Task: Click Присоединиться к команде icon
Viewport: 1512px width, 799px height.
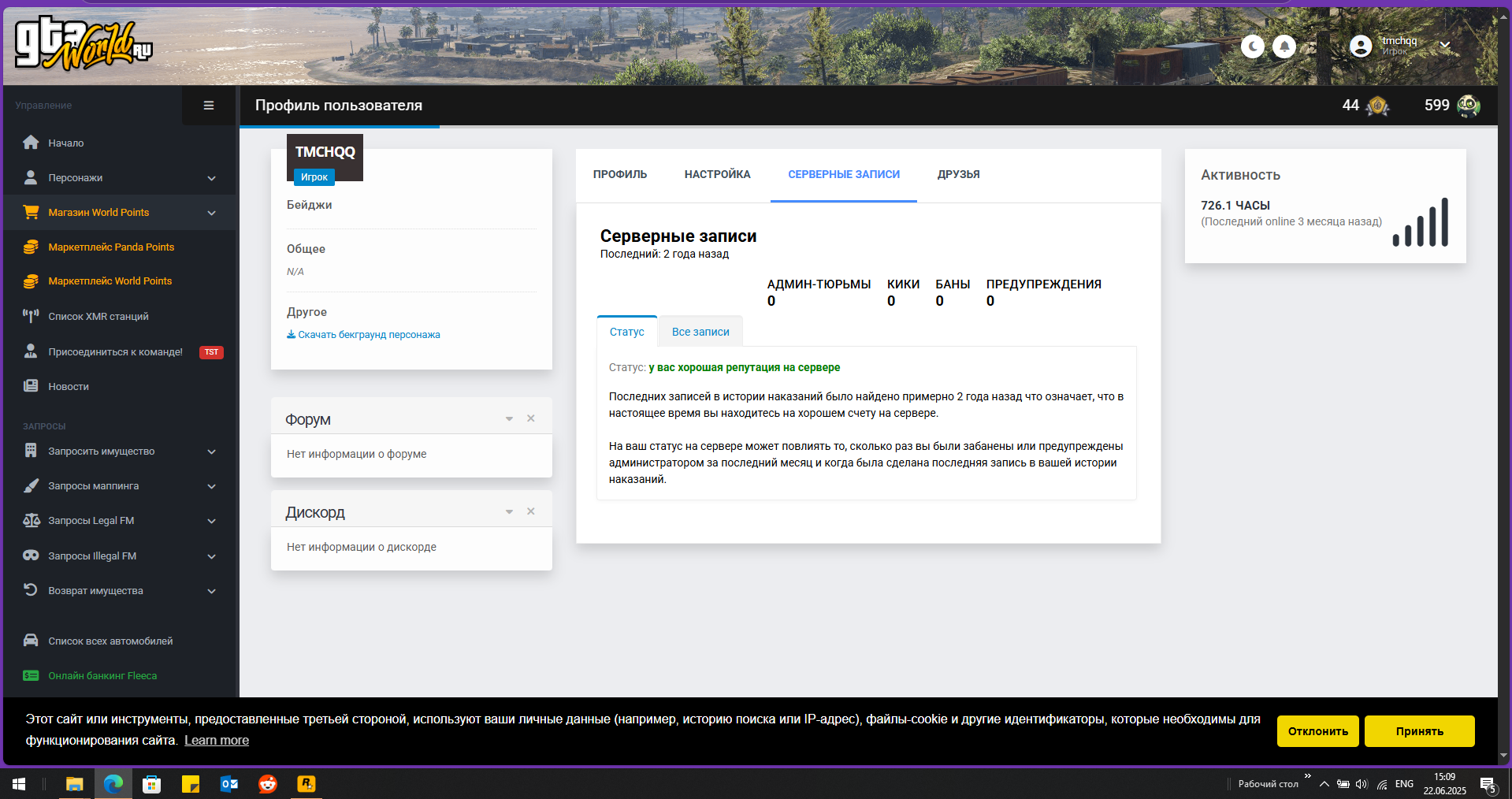Action: coord(31,351)
